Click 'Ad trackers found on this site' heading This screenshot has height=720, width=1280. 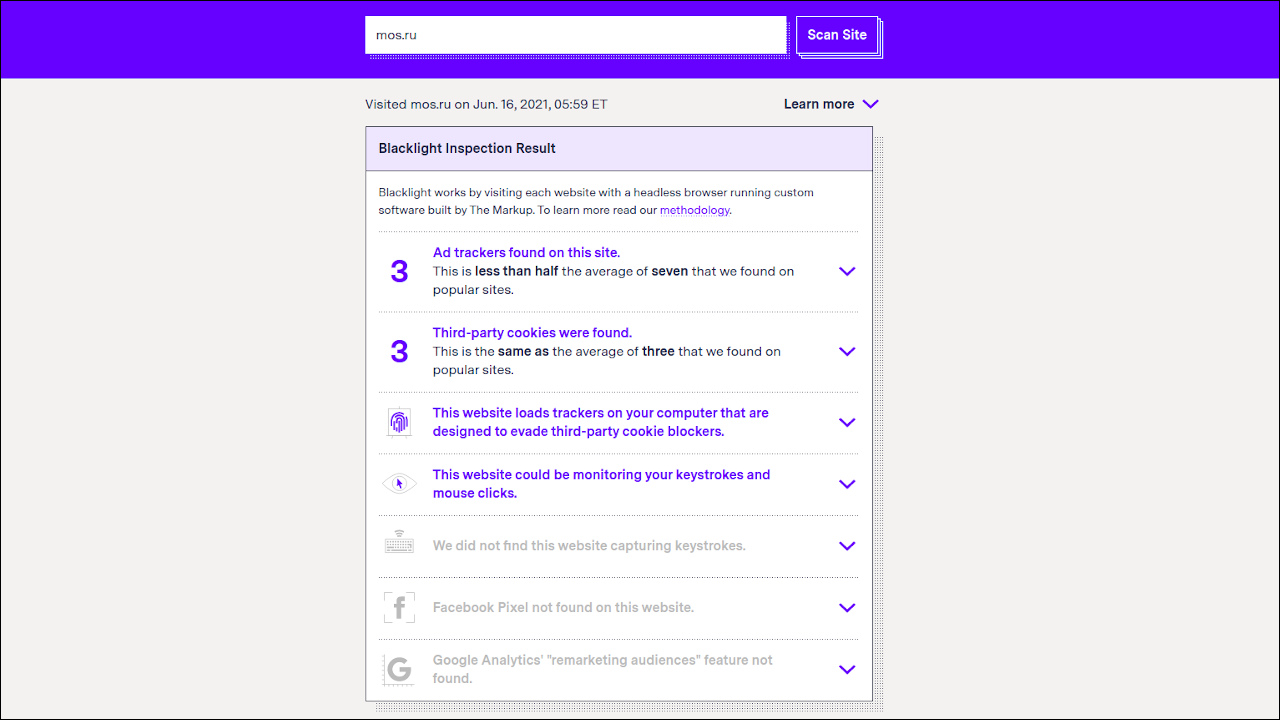pos(526,252)
